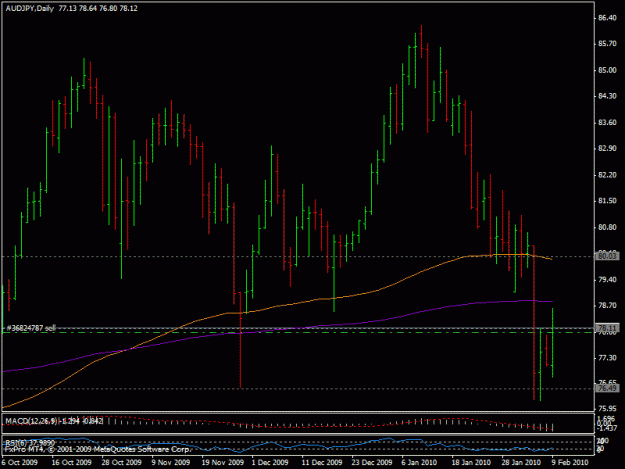Click the 6 Oct 2009 date label
625x469 pixels.
tap(20, 462)
